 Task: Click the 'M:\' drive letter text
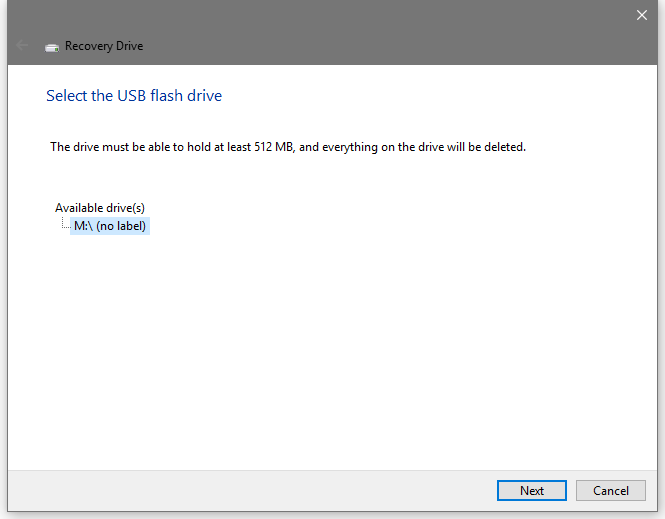[x=84, y=226]
